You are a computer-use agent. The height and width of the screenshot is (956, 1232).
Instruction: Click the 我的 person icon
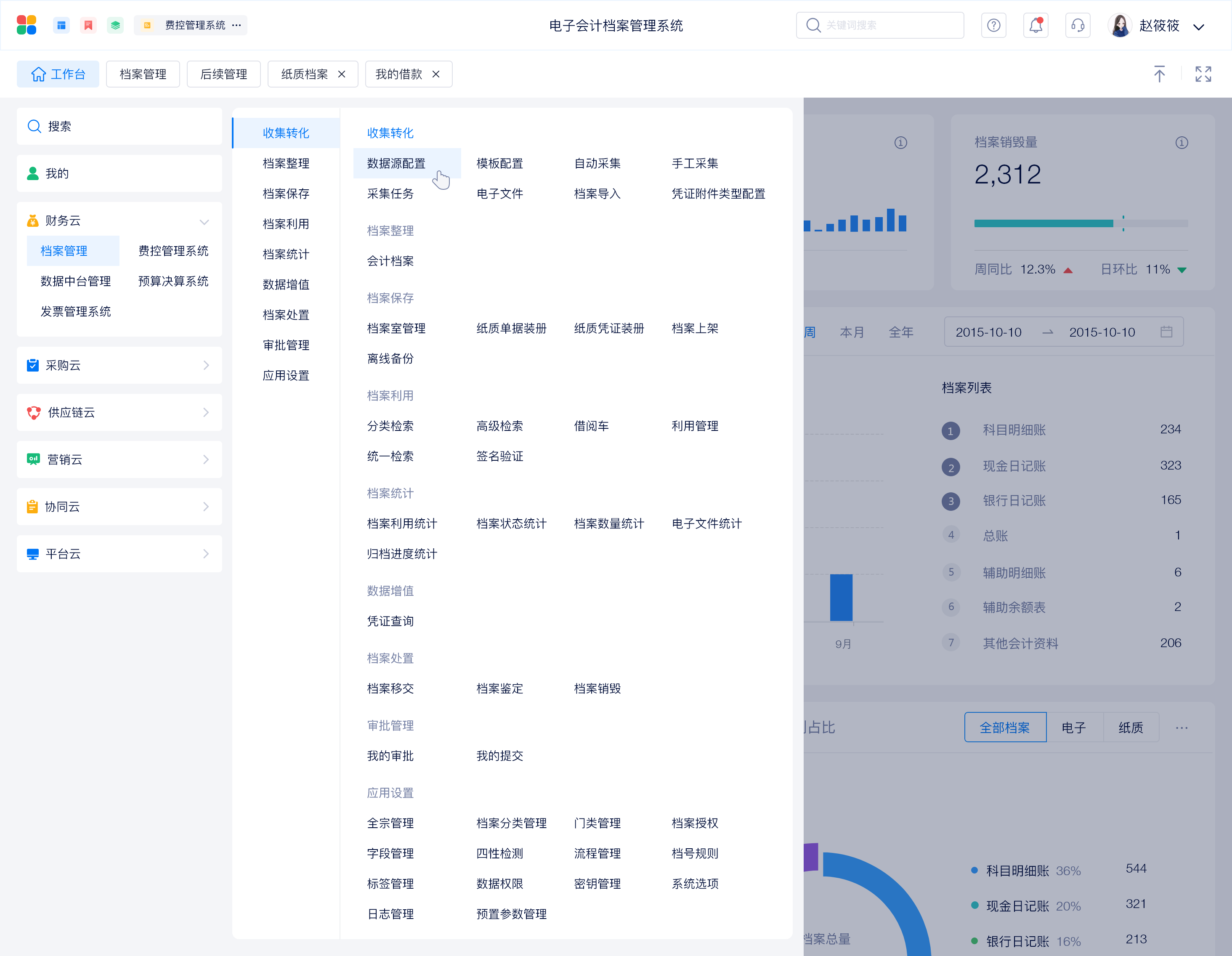33,173
